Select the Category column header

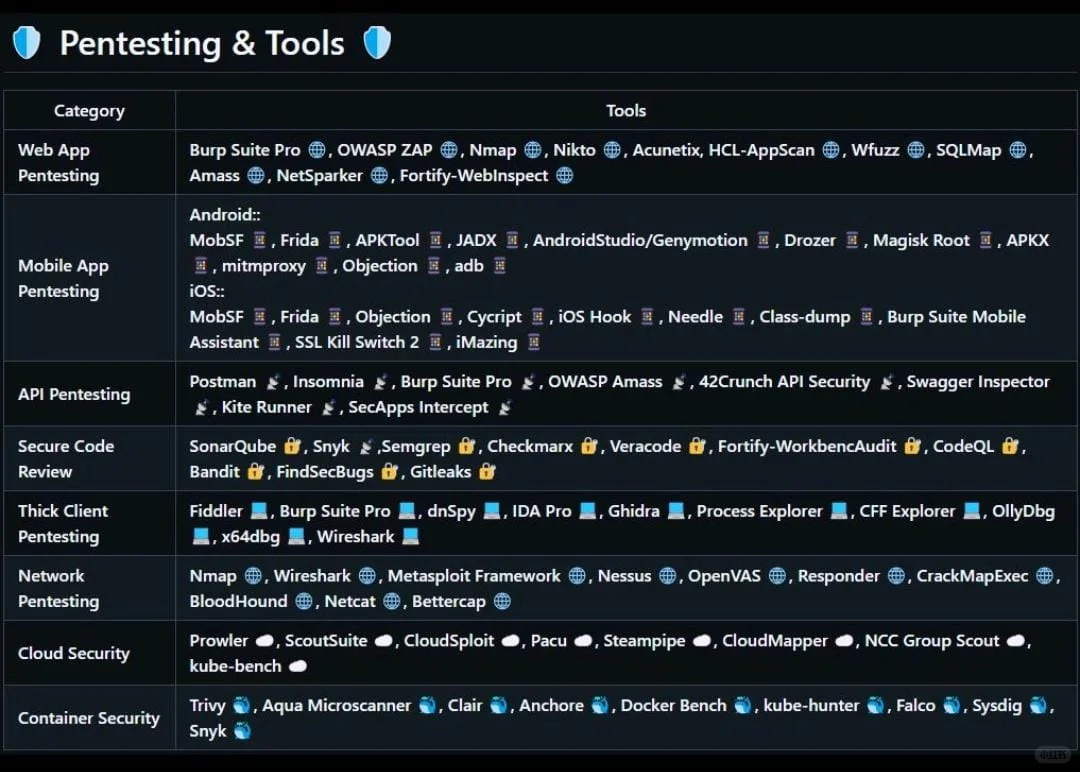coord(89,111)
